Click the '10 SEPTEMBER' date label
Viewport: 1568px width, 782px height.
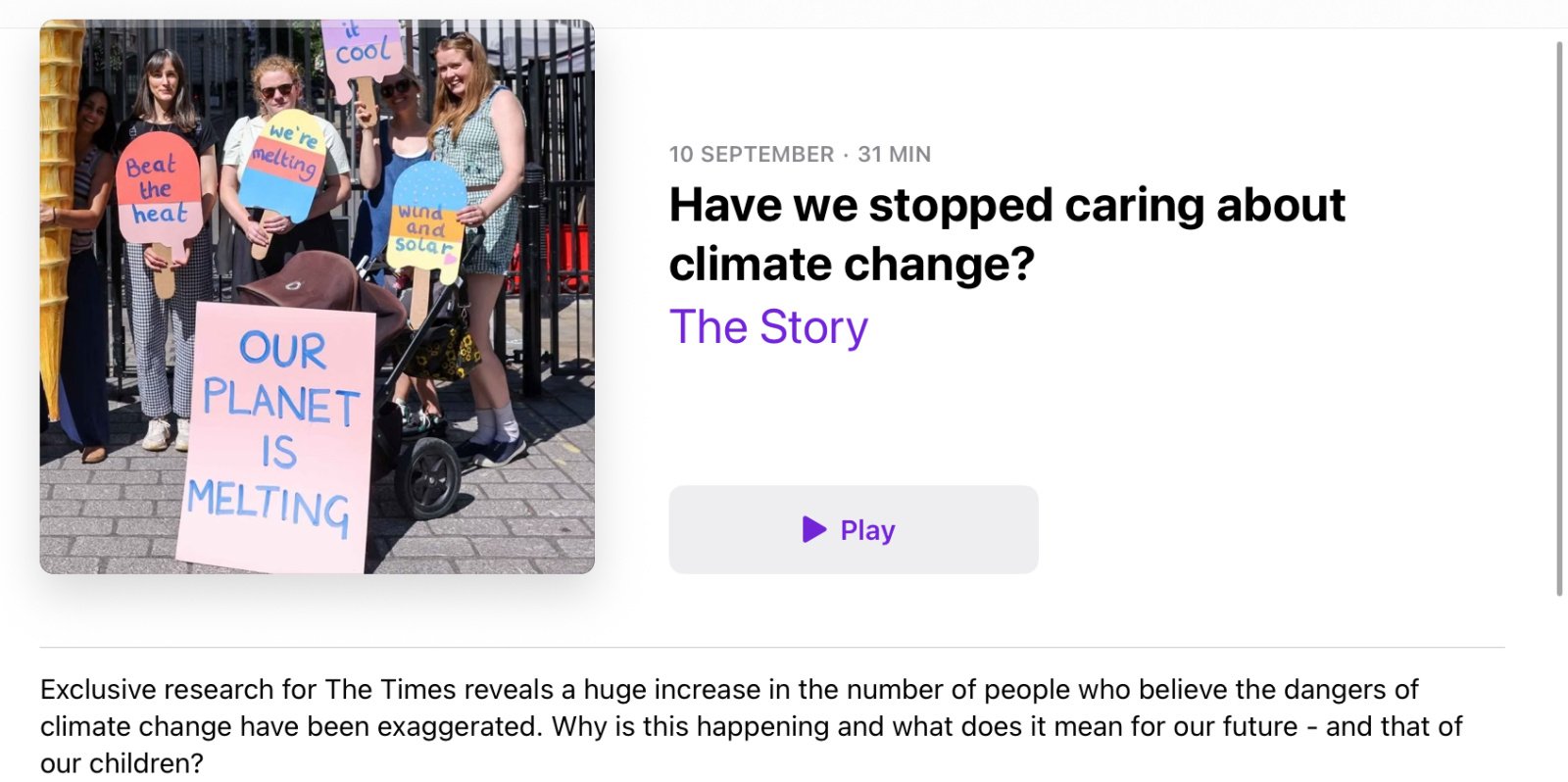751,154
